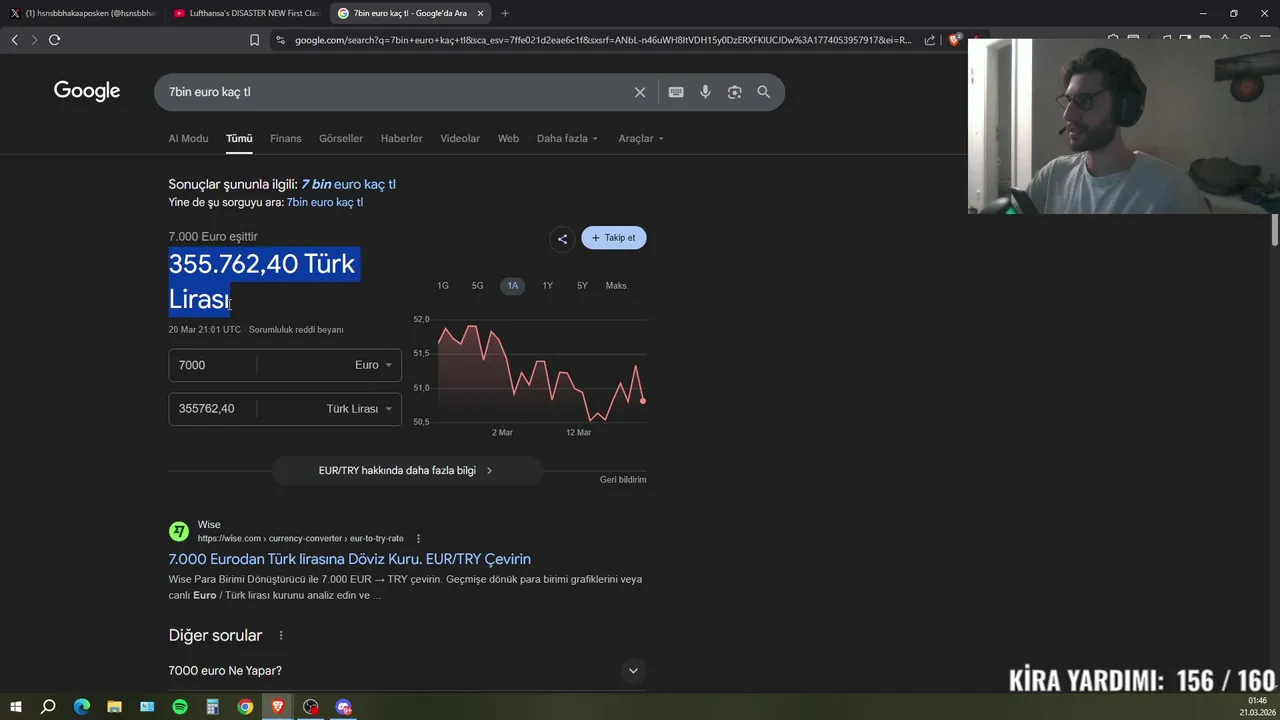1280x720 pixels.
Task: Open Google Lens image search icon
Action: pos(735,92)
